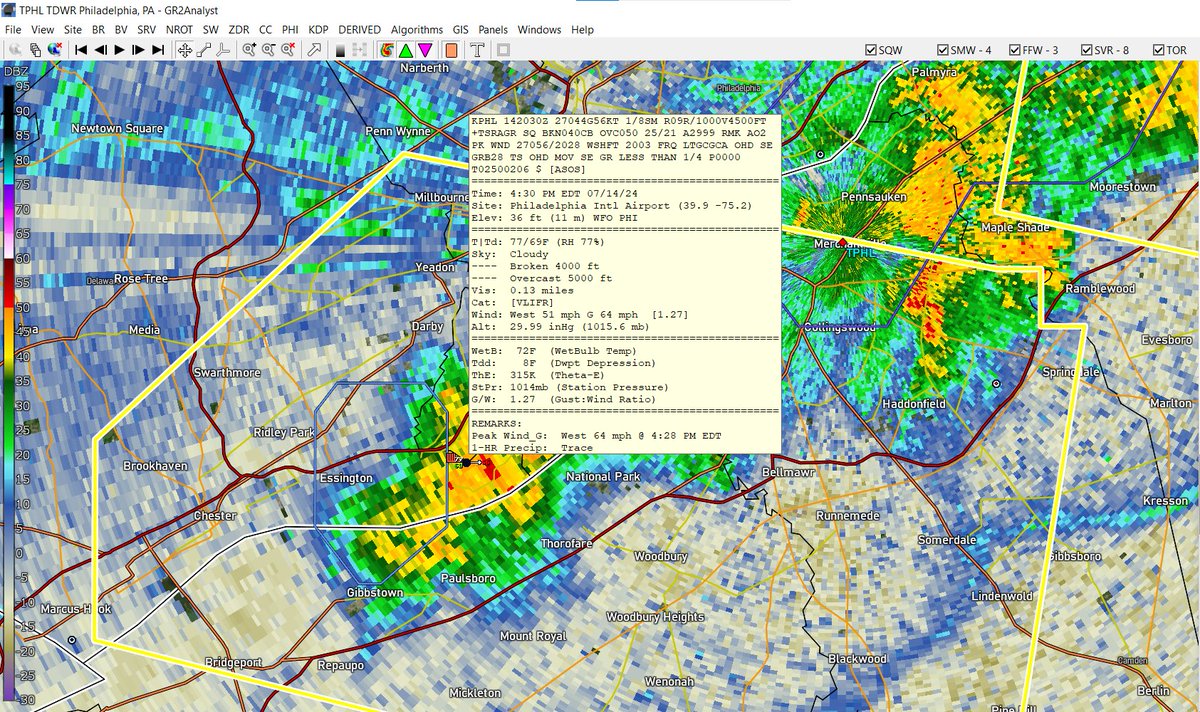The image size is (1200, 712).
Task: Click the Moorestown city label
Action: (1121, 187)
